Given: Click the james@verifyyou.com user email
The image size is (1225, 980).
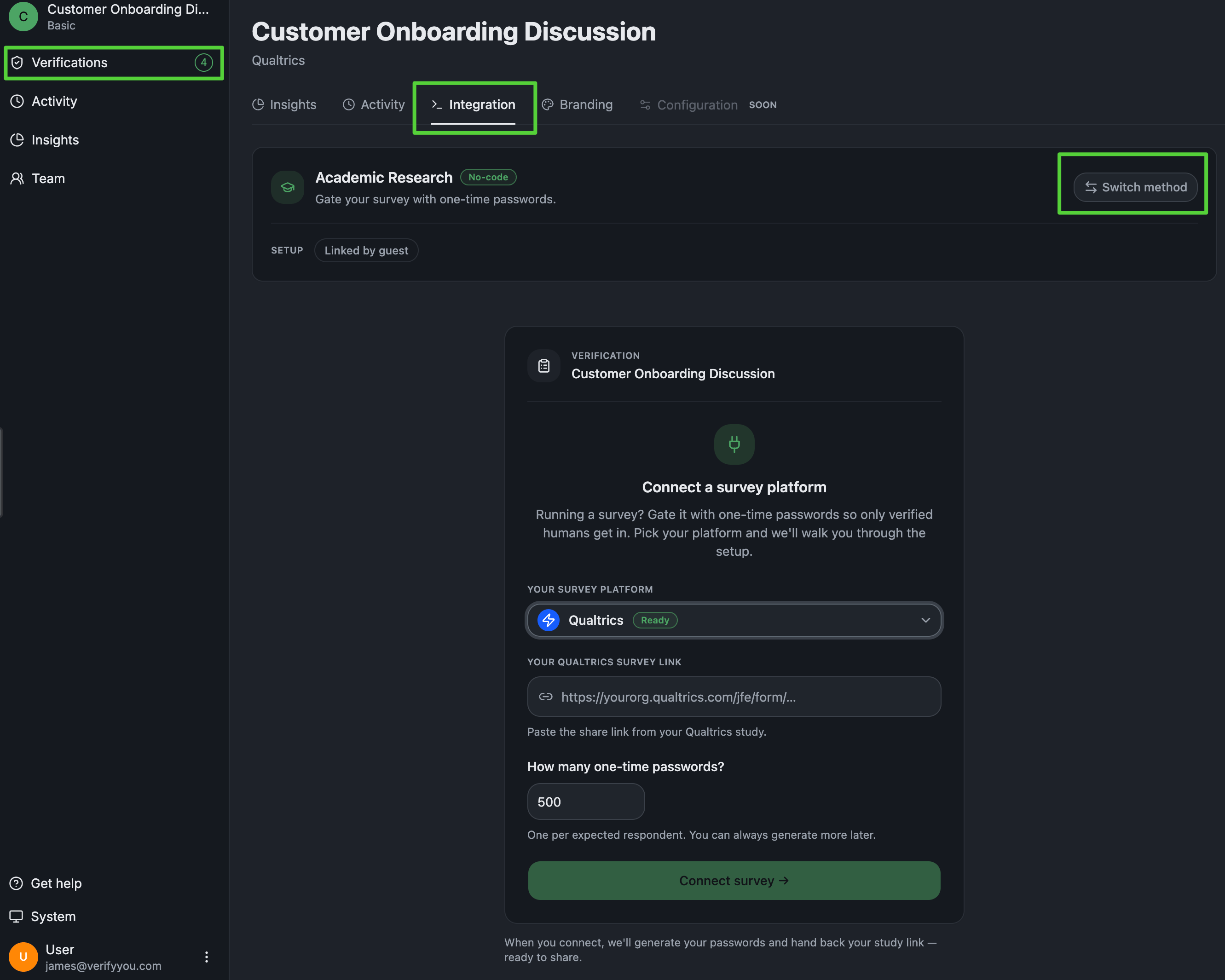Looking at the screenshot, I should pyautogui.click(x=104, y=966).
